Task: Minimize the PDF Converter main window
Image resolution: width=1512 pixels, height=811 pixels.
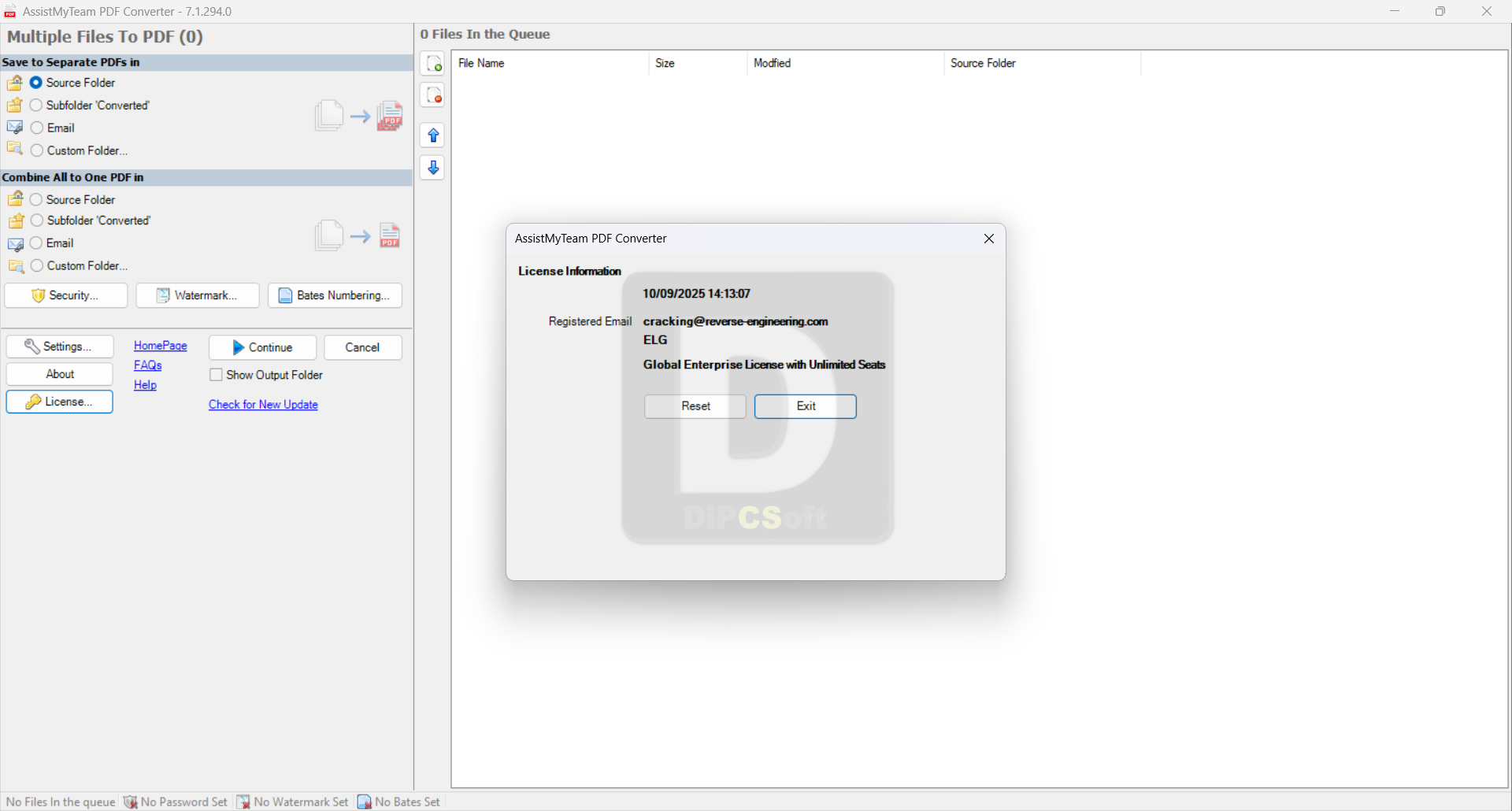Action: coord(1395,11)
